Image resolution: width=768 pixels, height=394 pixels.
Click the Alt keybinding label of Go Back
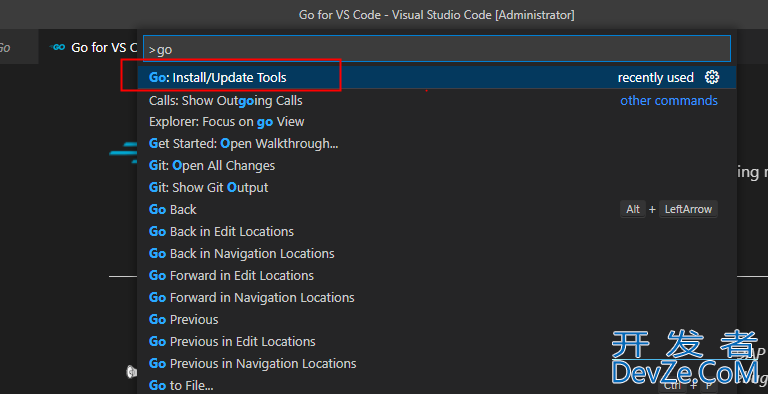[x=633, y=209]
